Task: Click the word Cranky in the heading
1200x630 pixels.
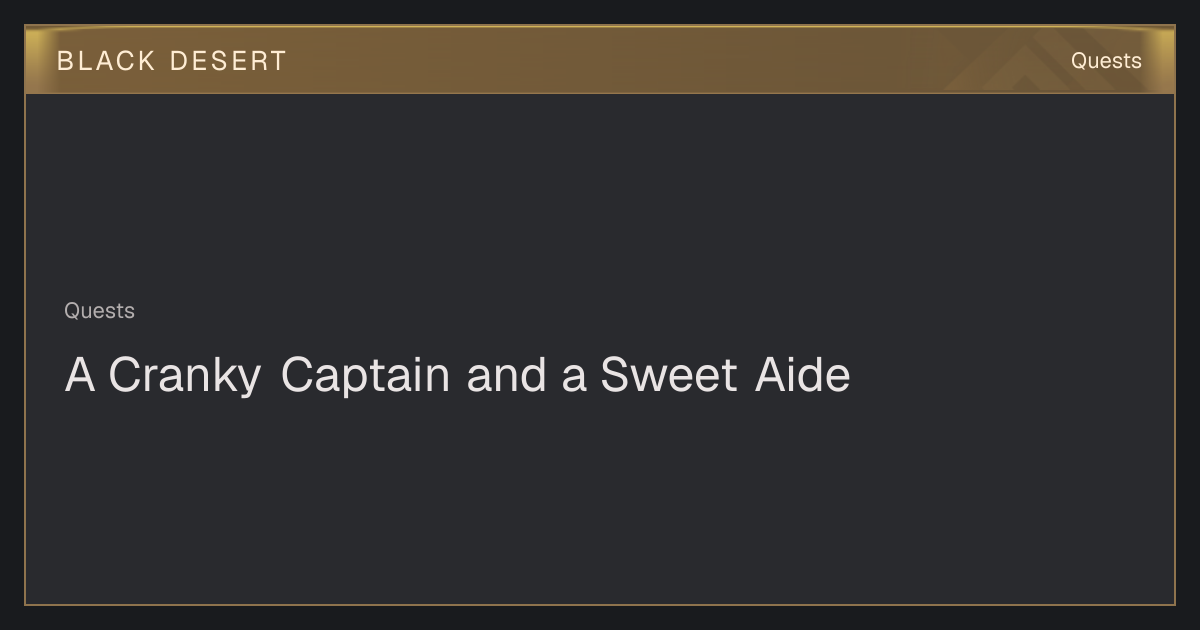Action: click(185, 376)
